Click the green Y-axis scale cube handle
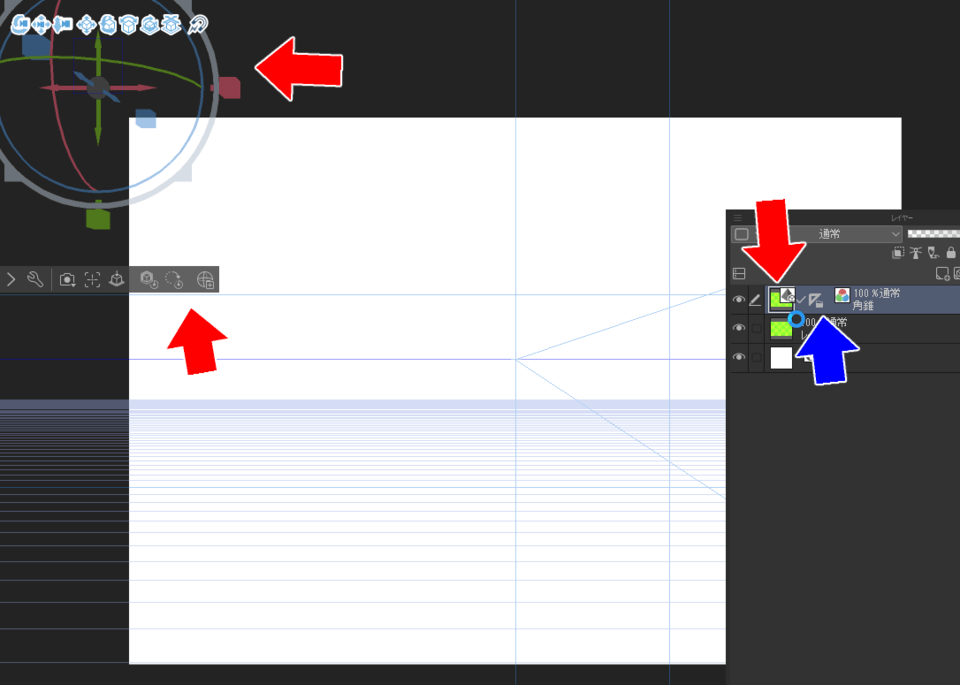 pyautogui.click(x=98, y=219)
